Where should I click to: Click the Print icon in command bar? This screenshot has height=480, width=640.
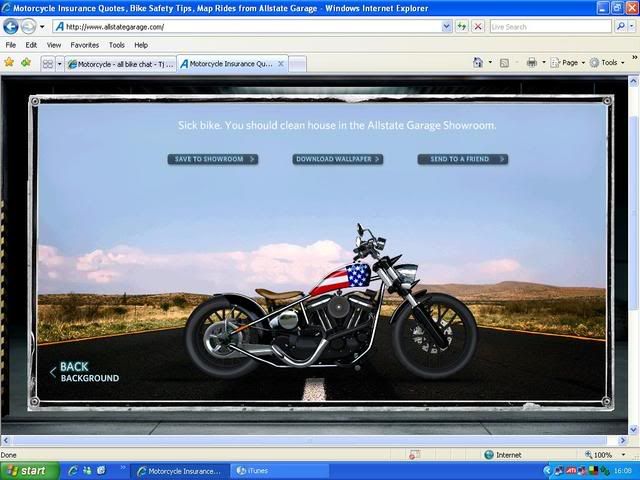coord(532,62)
